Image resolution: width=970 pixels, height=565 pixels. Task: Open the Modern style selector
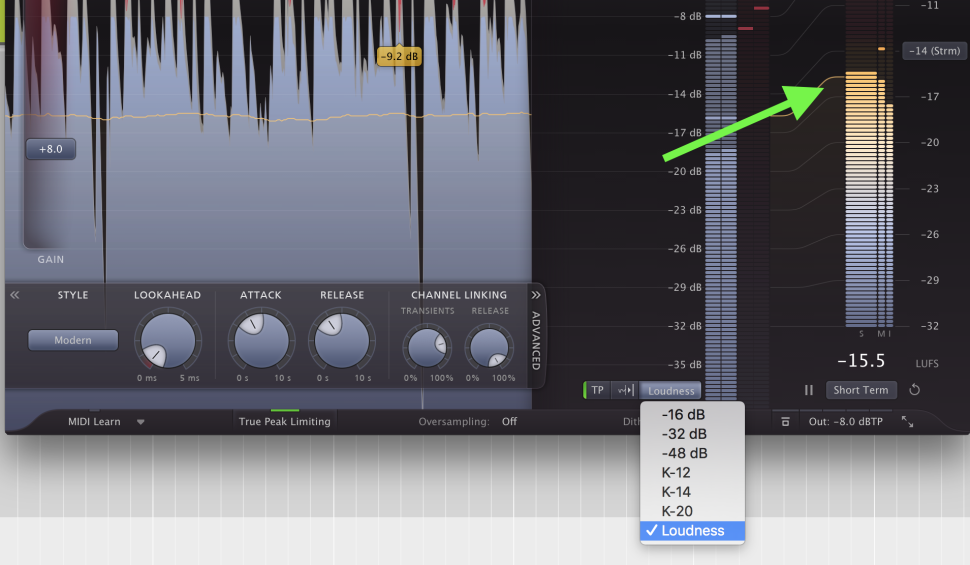[x=73, y=340]
